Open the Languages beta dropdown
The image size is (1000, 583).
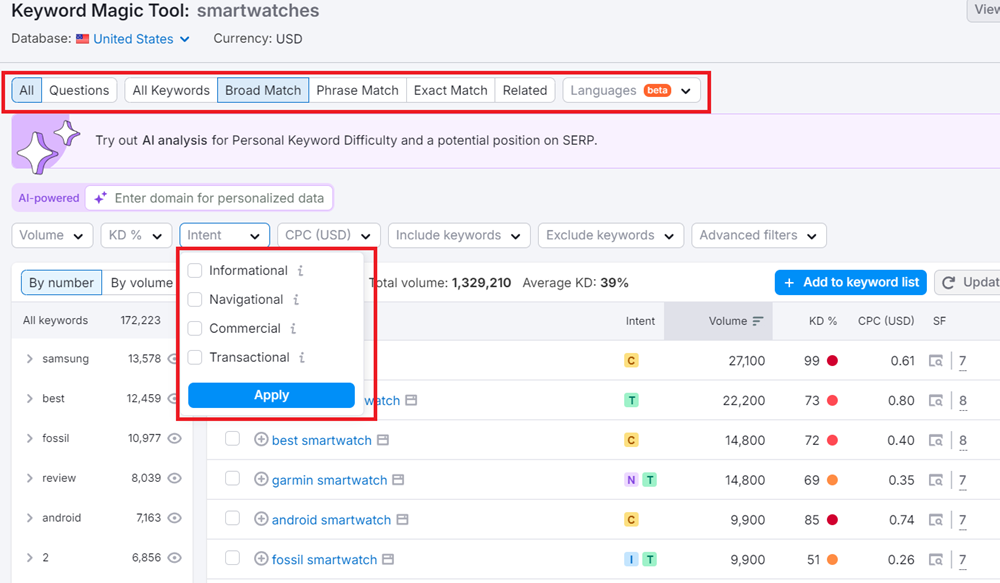(631, 91)
